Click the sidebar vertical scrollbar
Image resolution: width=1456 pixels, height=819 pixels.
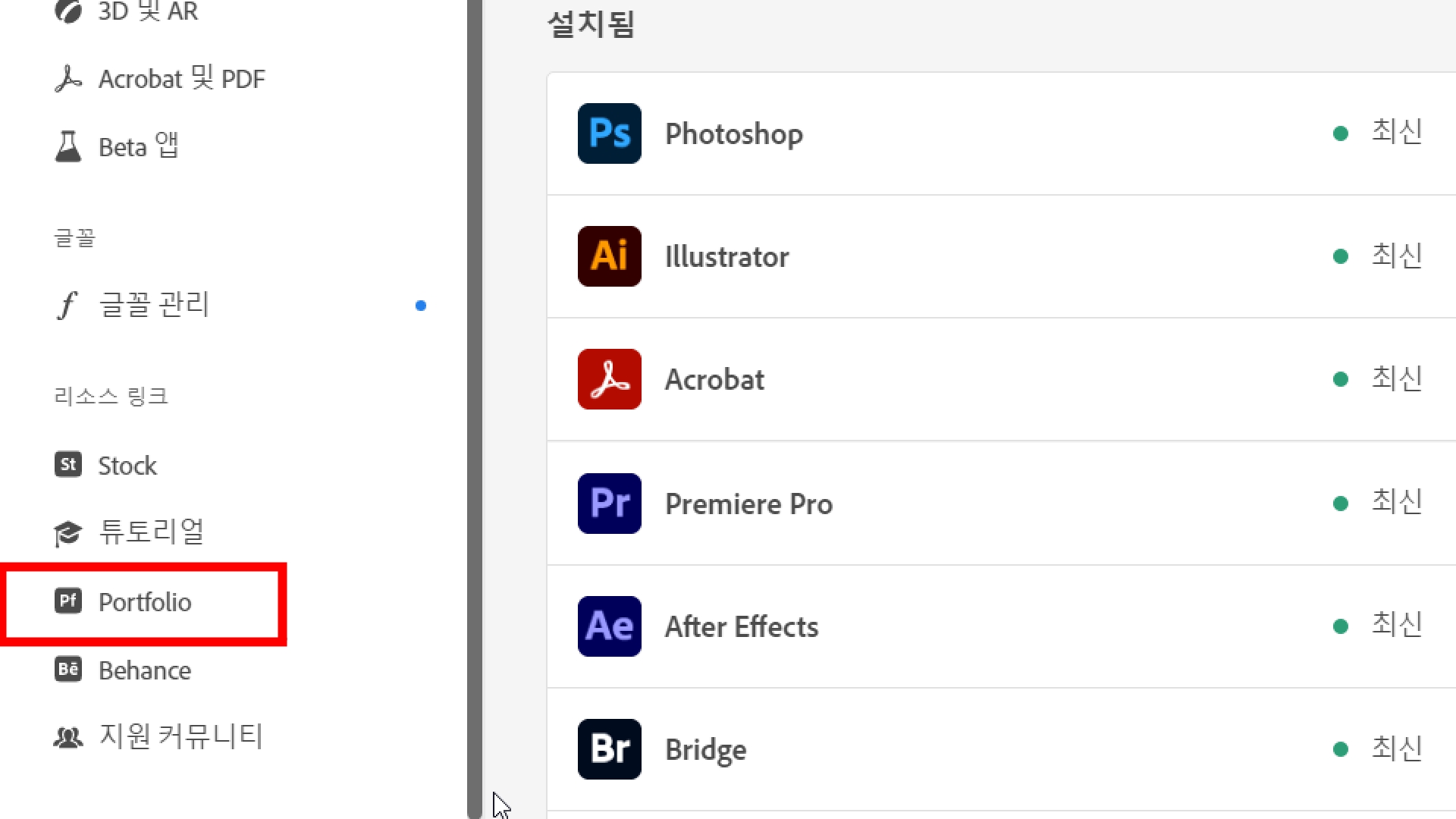tap(475, 409)
